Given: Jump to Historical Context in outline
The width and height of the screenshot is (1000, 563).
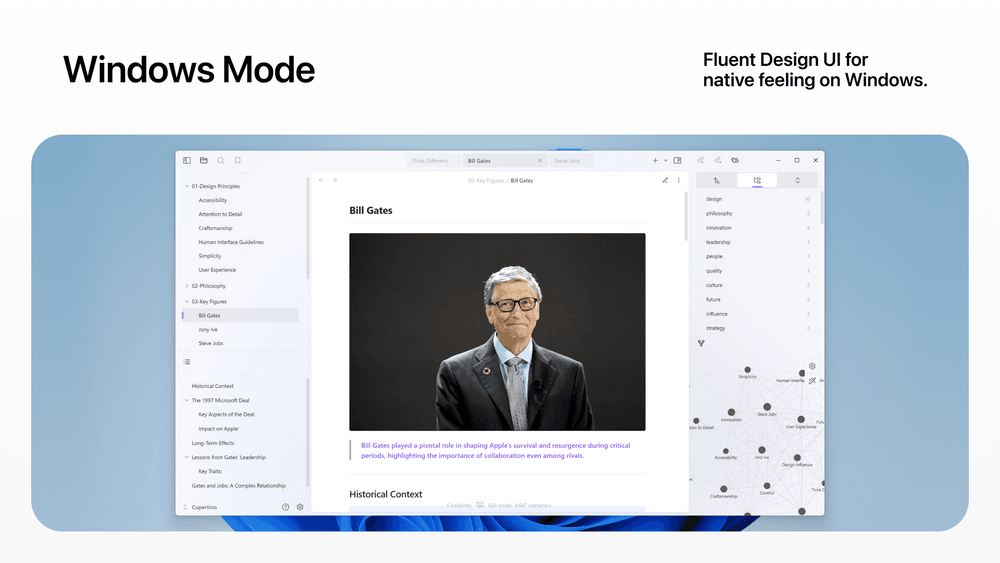Looking at the screenshot, I should click(212, 386).
